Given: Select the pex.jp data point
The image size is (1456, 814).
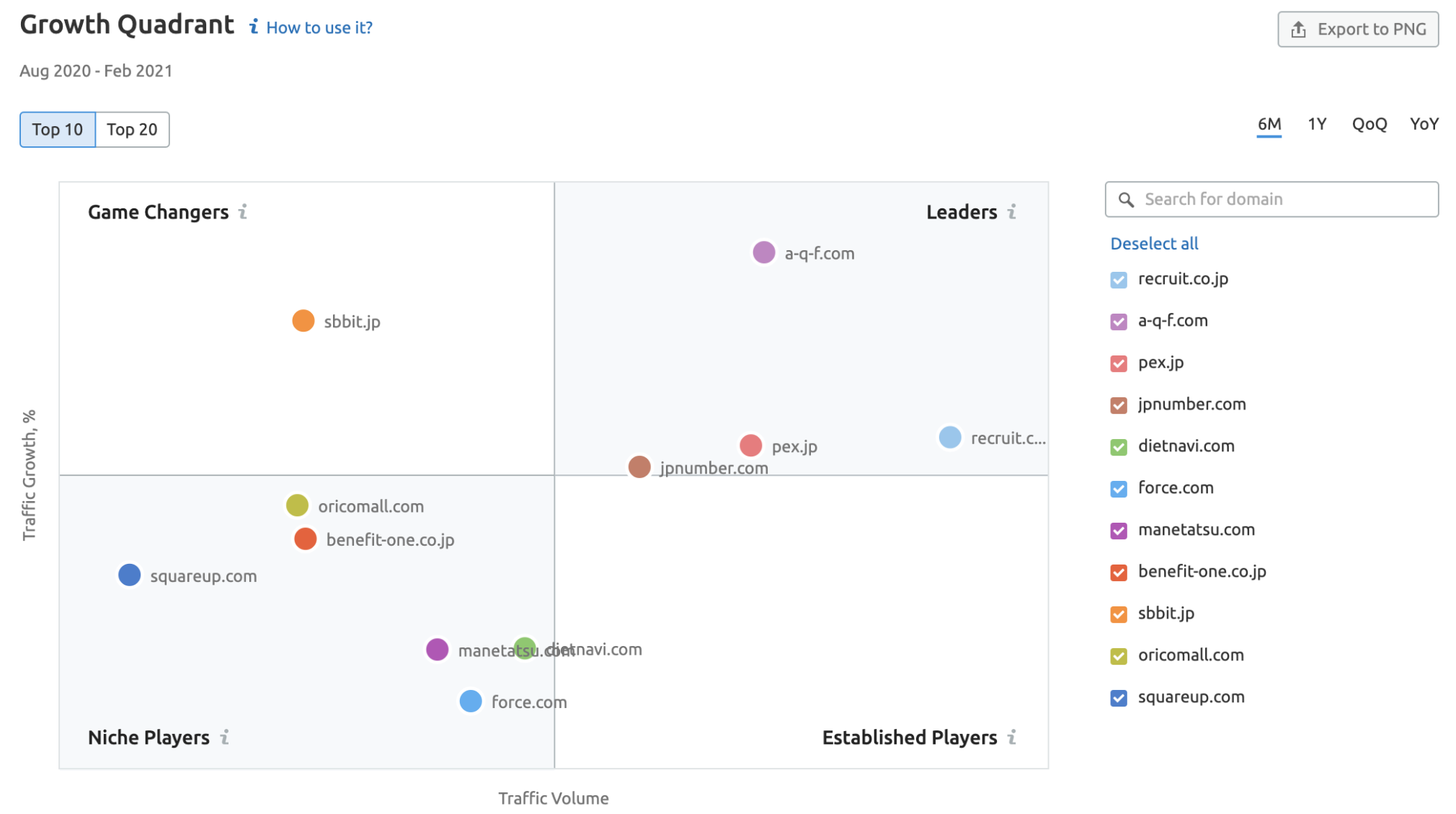Looking at the screenshot, I should pyautogui.click(x=750, y=446).
